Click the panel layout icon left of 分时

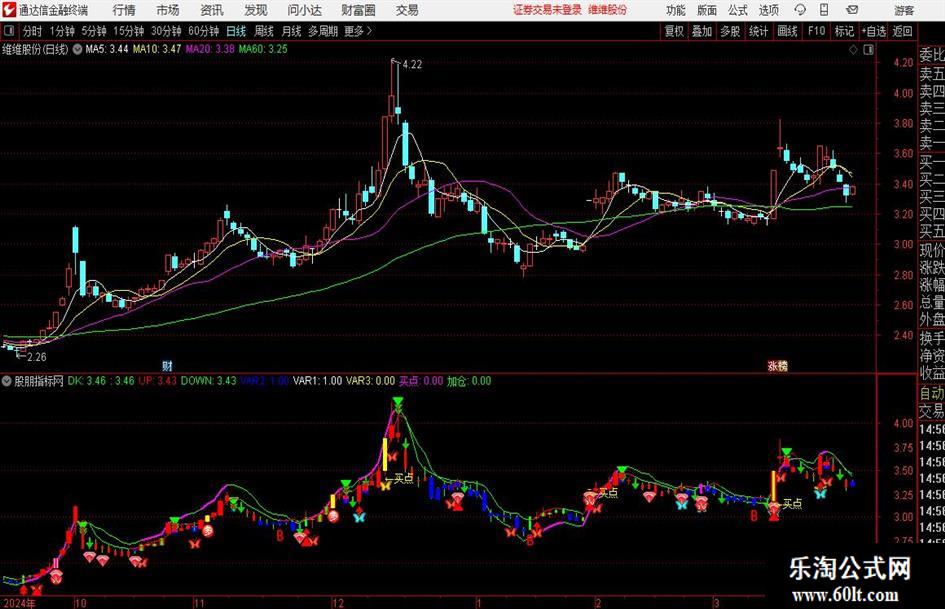click(x=8, y=31)
